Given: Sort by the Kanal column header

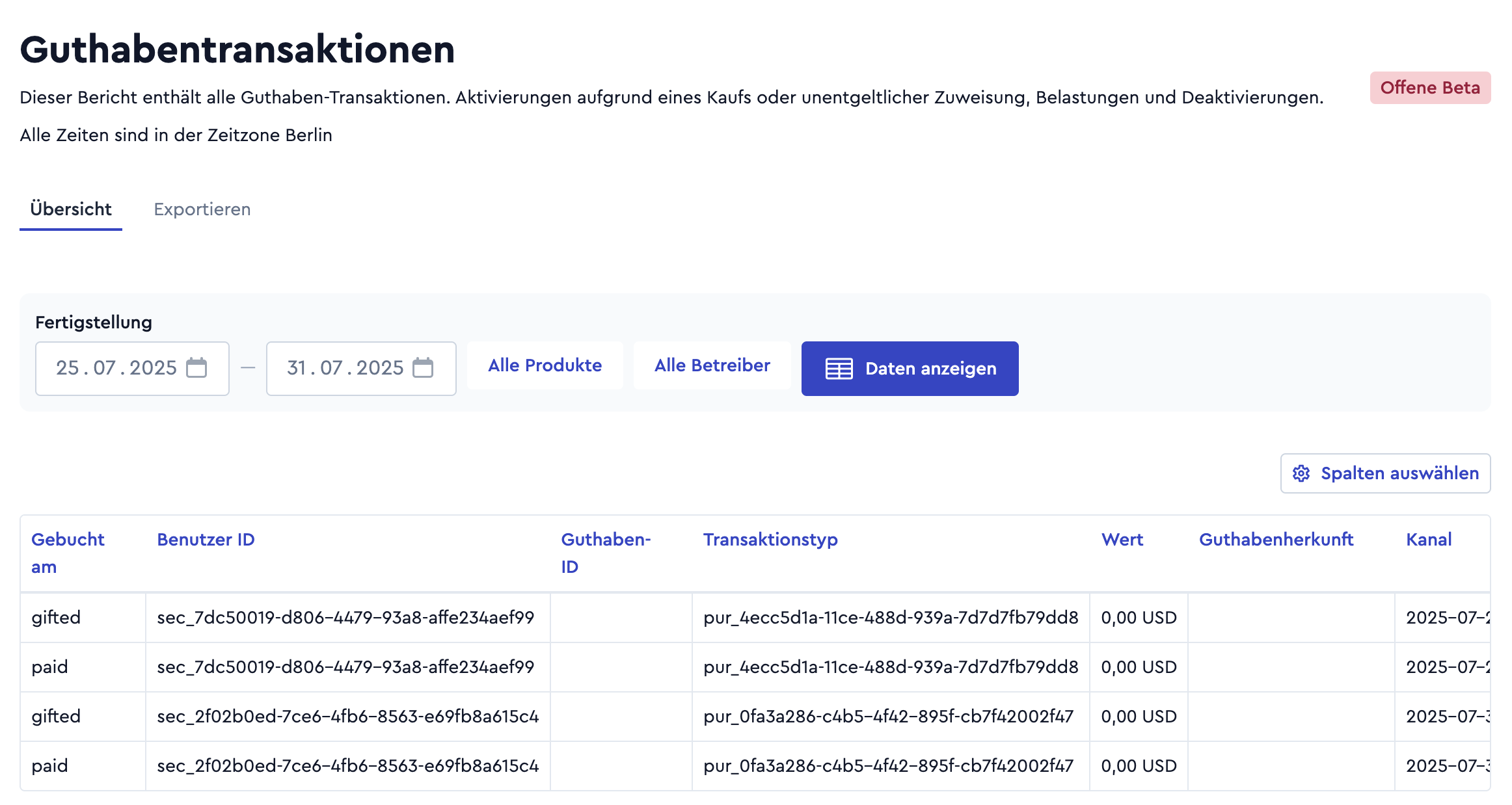Looking at the screenshot, I should (x=1429, y=540).
